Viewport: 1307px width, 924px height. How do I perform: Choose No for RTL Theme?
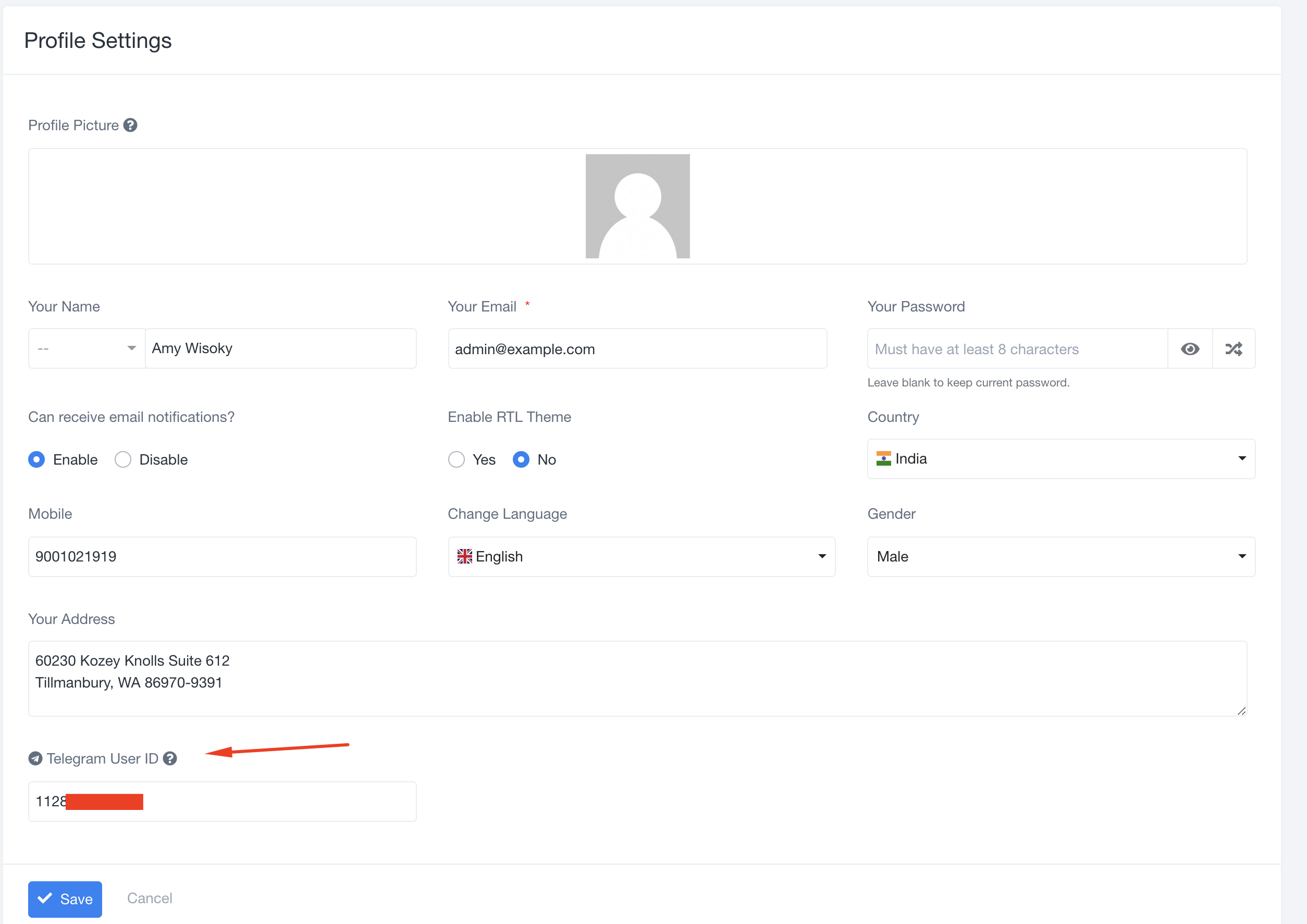click(521, 460)
